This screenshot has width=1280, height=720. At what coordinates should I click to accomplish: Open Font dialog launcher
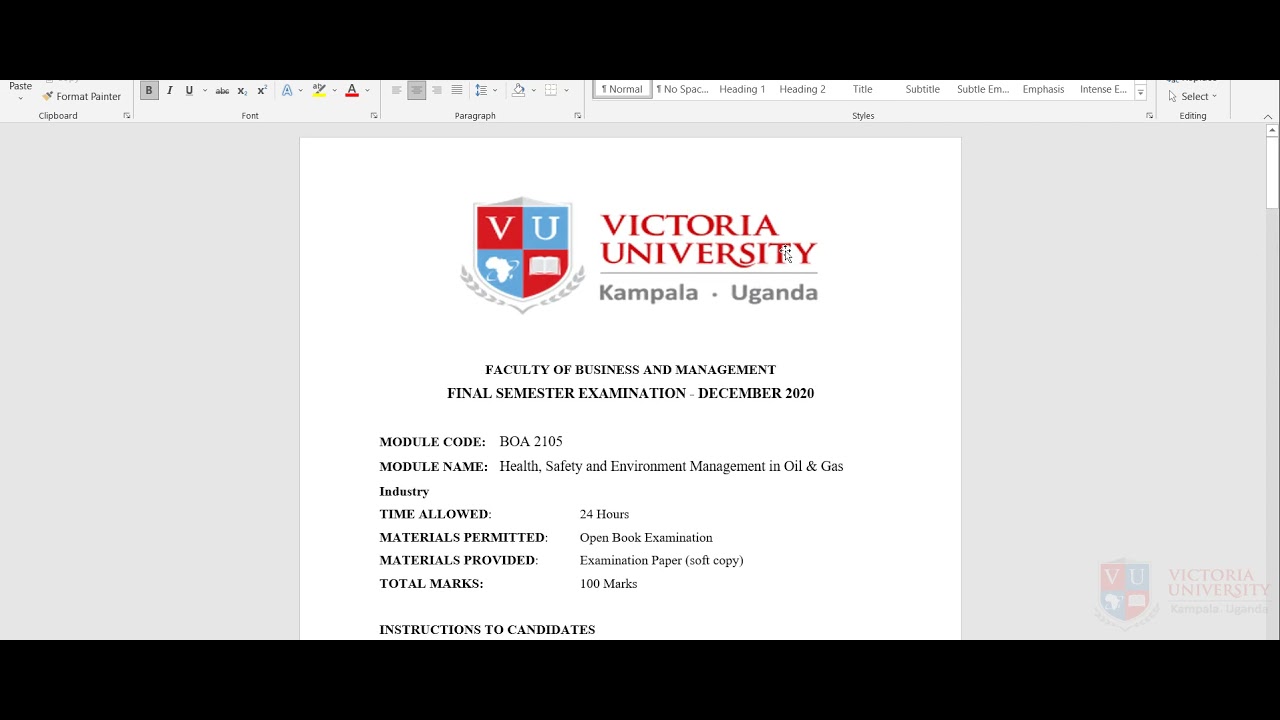click(x=374, y=116)
